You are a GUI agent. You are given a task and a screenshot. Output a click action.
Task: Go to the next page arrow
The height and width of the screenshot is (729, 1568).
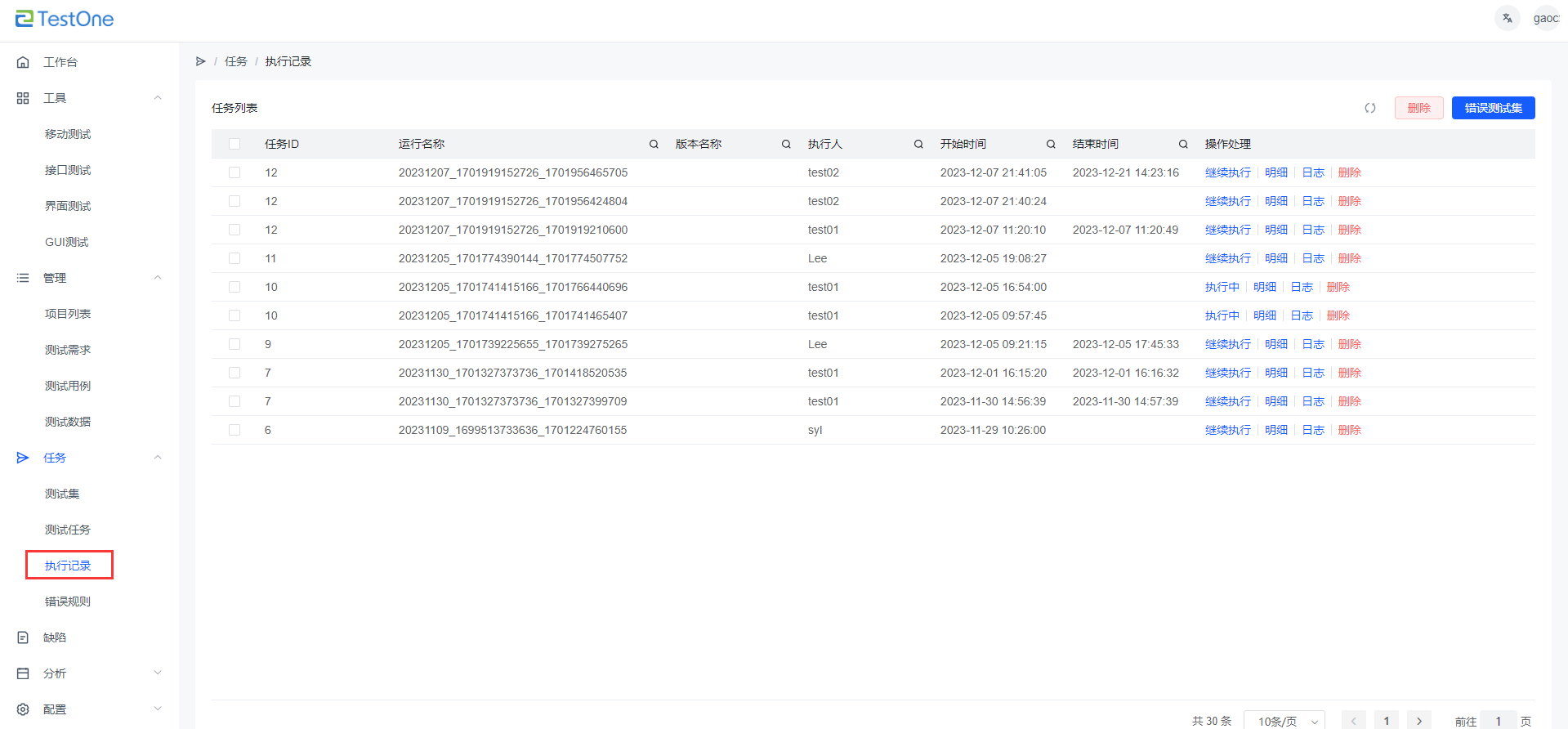coord(1419,721)
